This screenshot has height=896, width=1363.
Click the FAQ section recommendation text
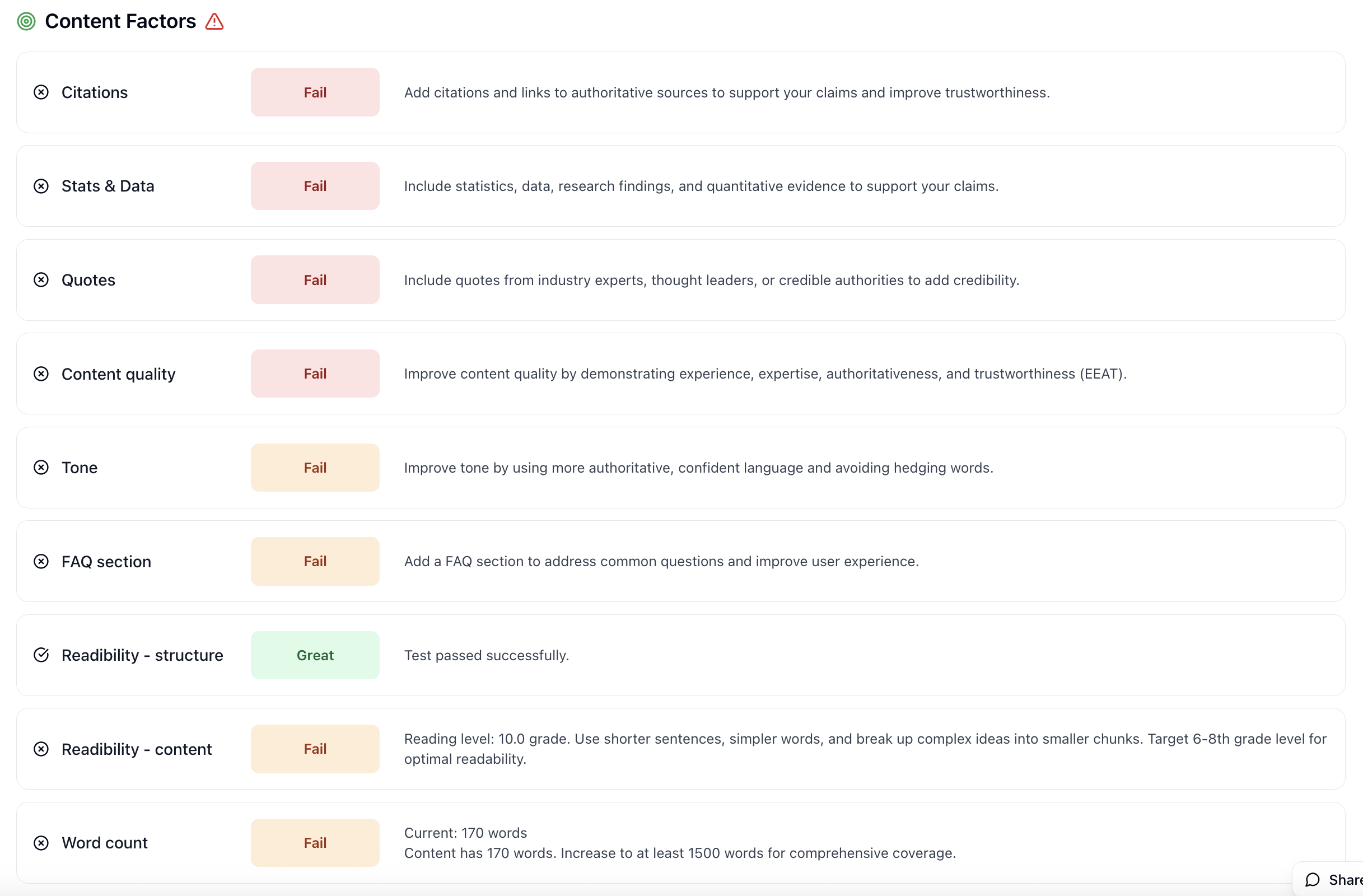pos(661,562)
